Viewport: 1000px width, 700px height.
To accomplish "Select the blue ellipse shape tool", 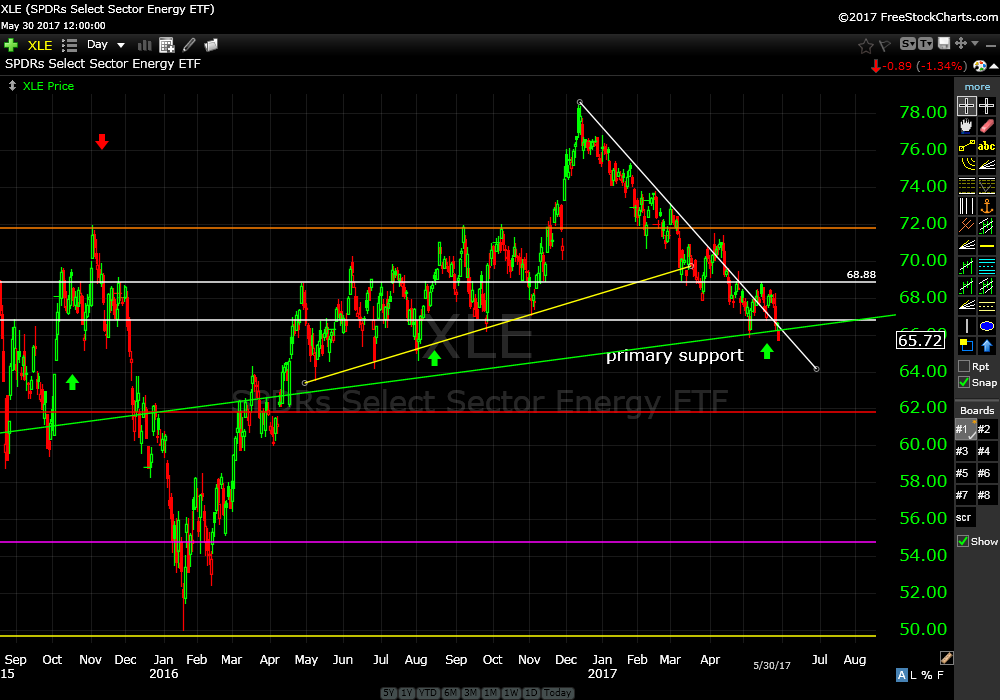I will tap(987, 326).
